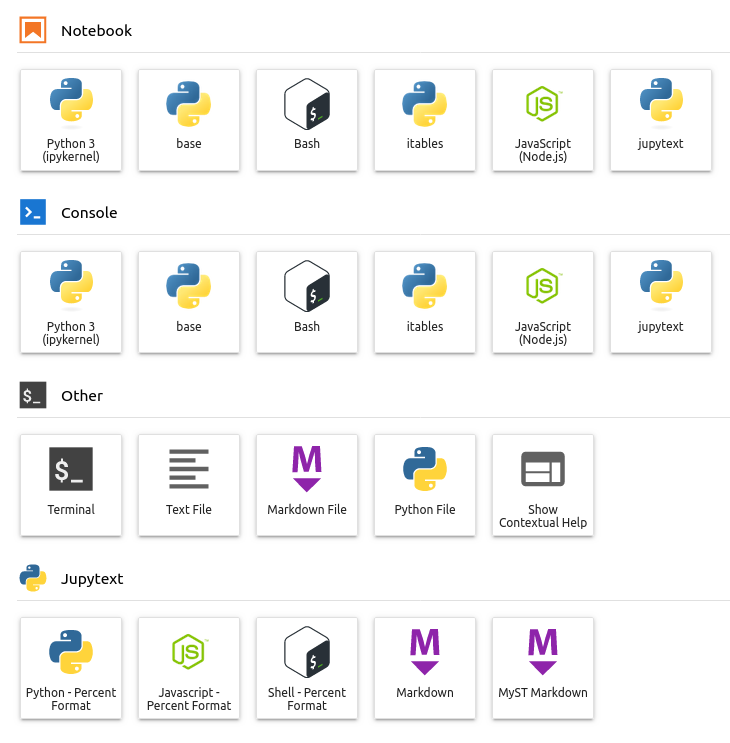
Task: Click the Console section title
Action: [89, 213]
